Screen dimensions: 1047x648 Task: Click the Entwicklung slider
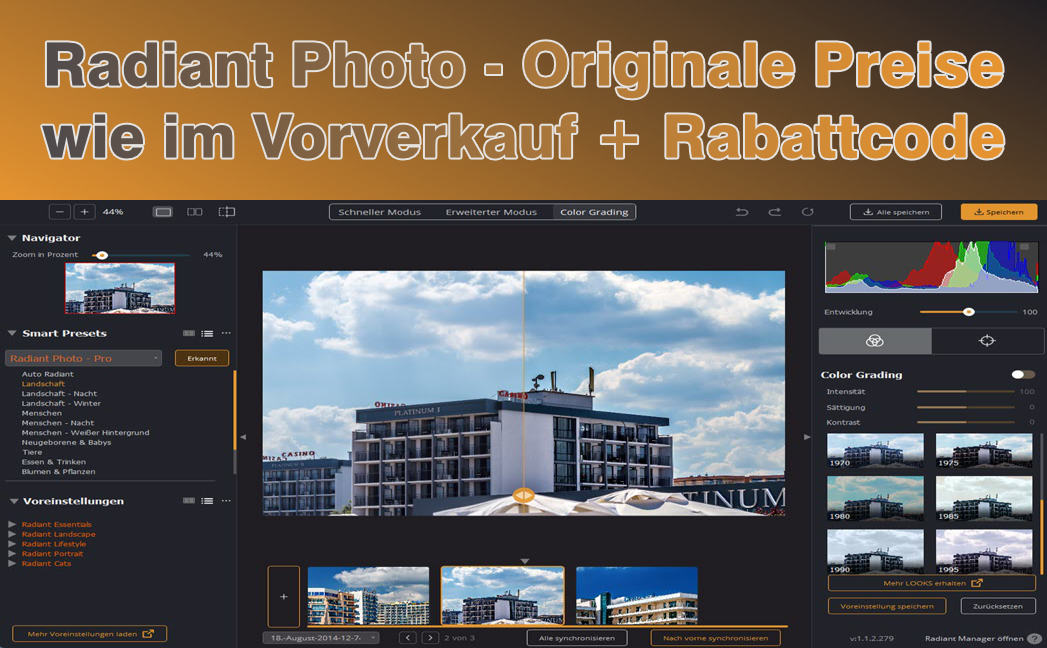[968, 312]
